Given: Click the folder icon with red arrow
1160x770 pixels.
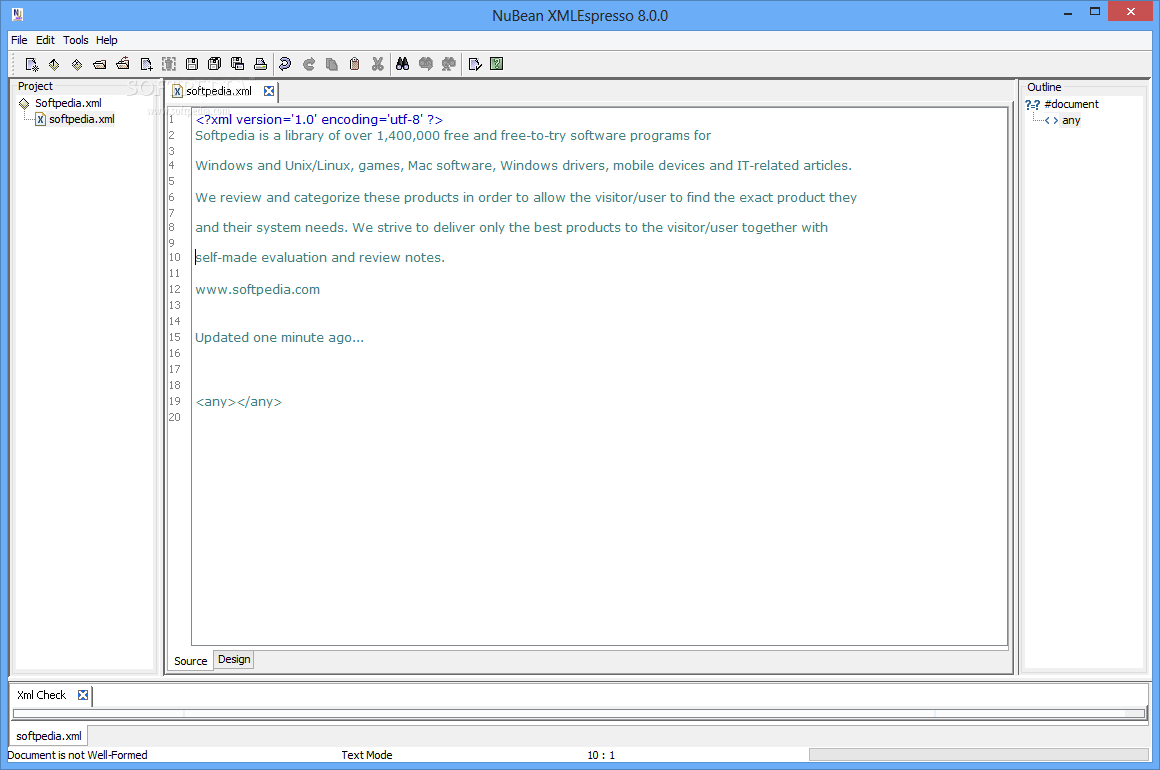Looking at the screenshot, I should pos(123,64).
